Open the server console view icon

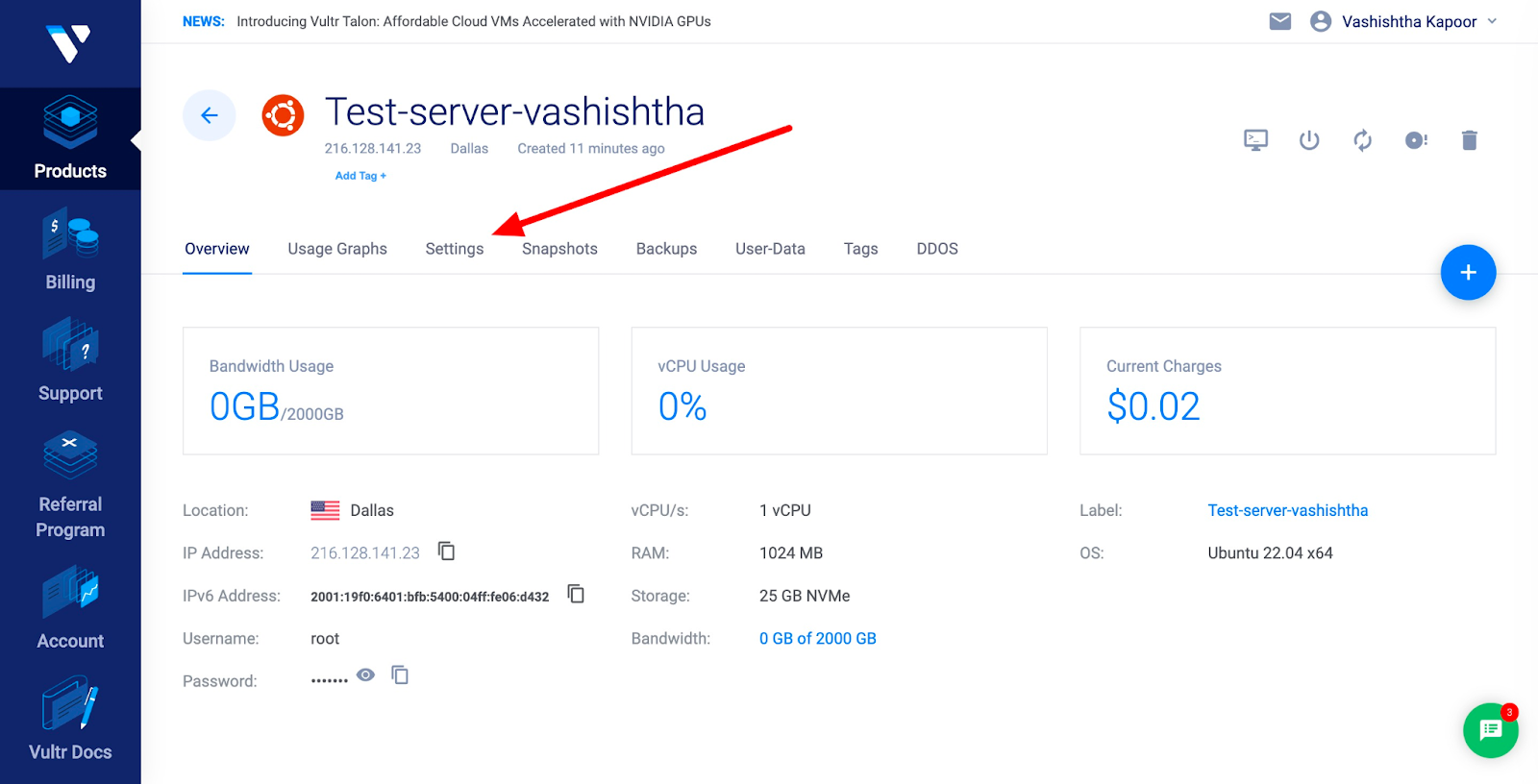(x=1255, y=140)
